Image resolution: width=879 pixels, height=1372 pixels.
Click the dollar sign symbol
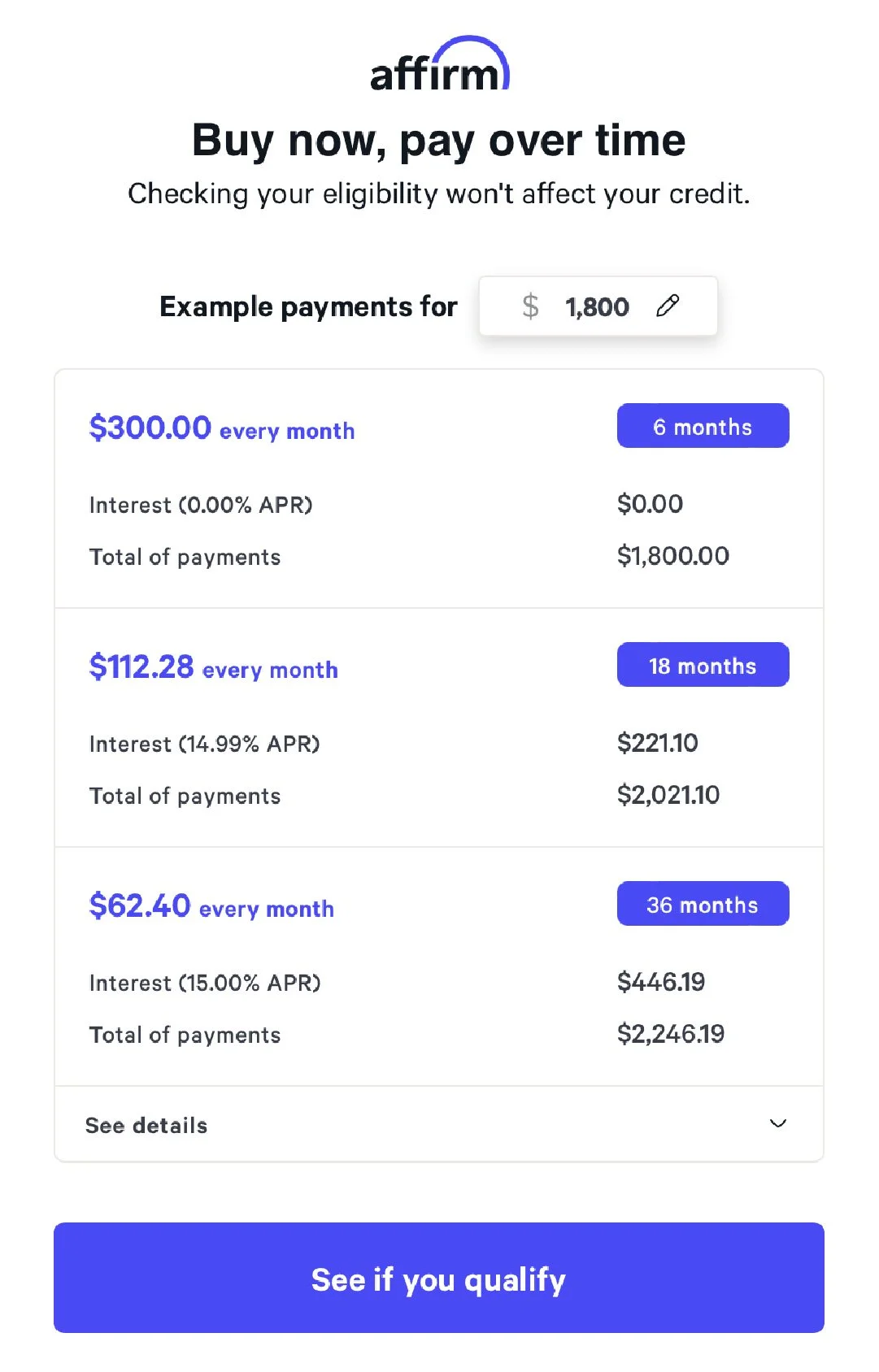pyautogui.click(x=530, y=306)
